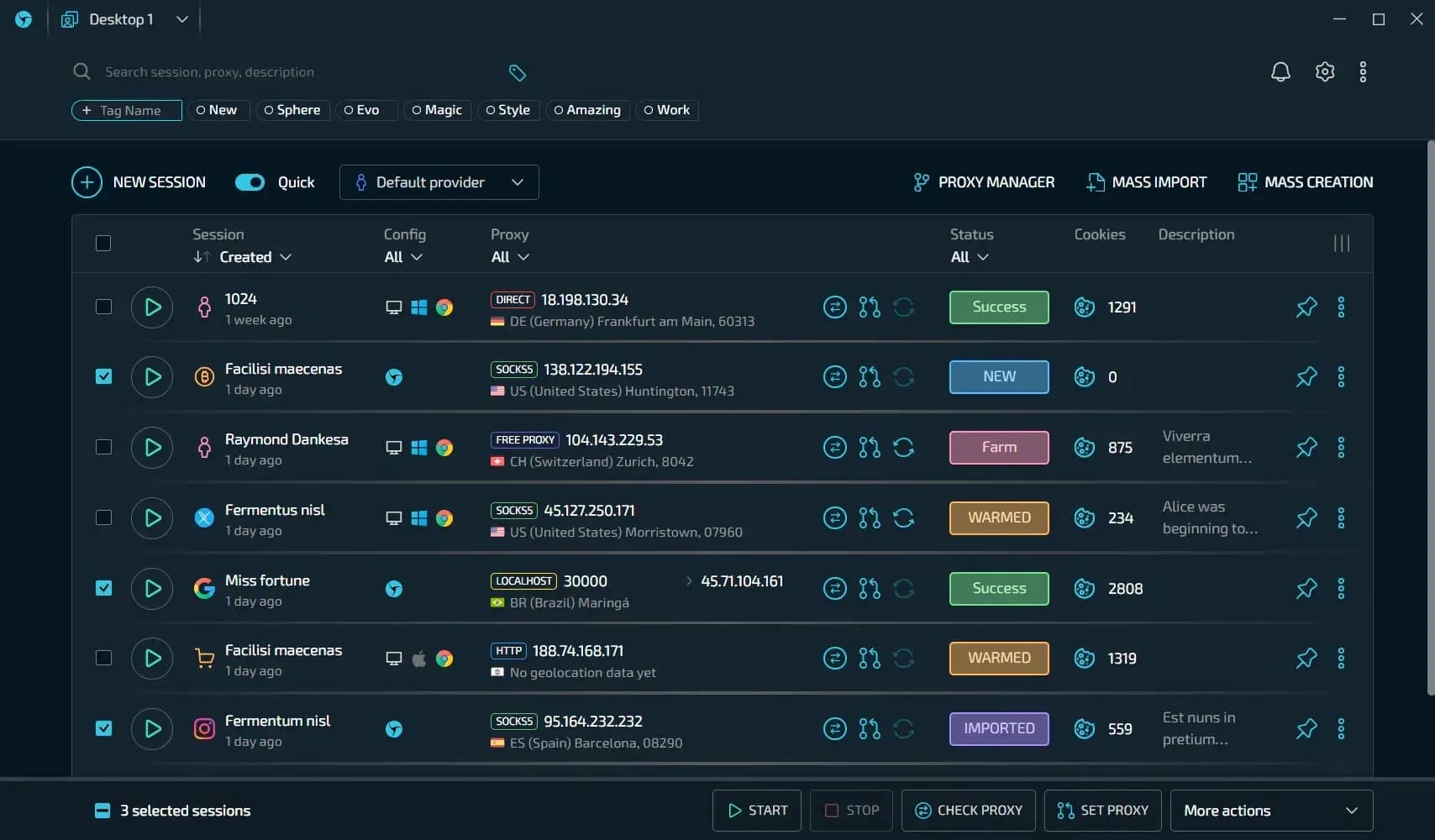Viewport: 1435px width, 840px height.
Task: Click the MASS IMPORT button
Action: (x=1147, y=182)
